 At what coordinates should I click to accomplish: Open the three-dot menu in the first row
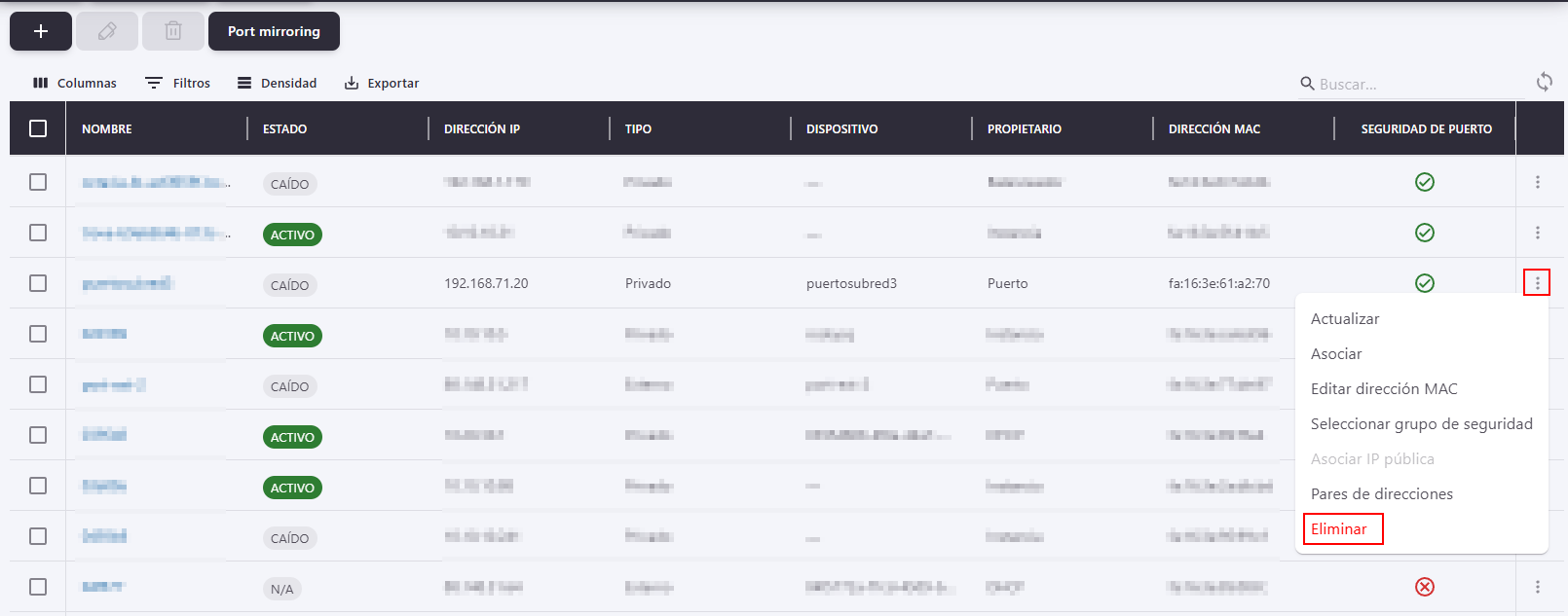(x=1538, y=182)
